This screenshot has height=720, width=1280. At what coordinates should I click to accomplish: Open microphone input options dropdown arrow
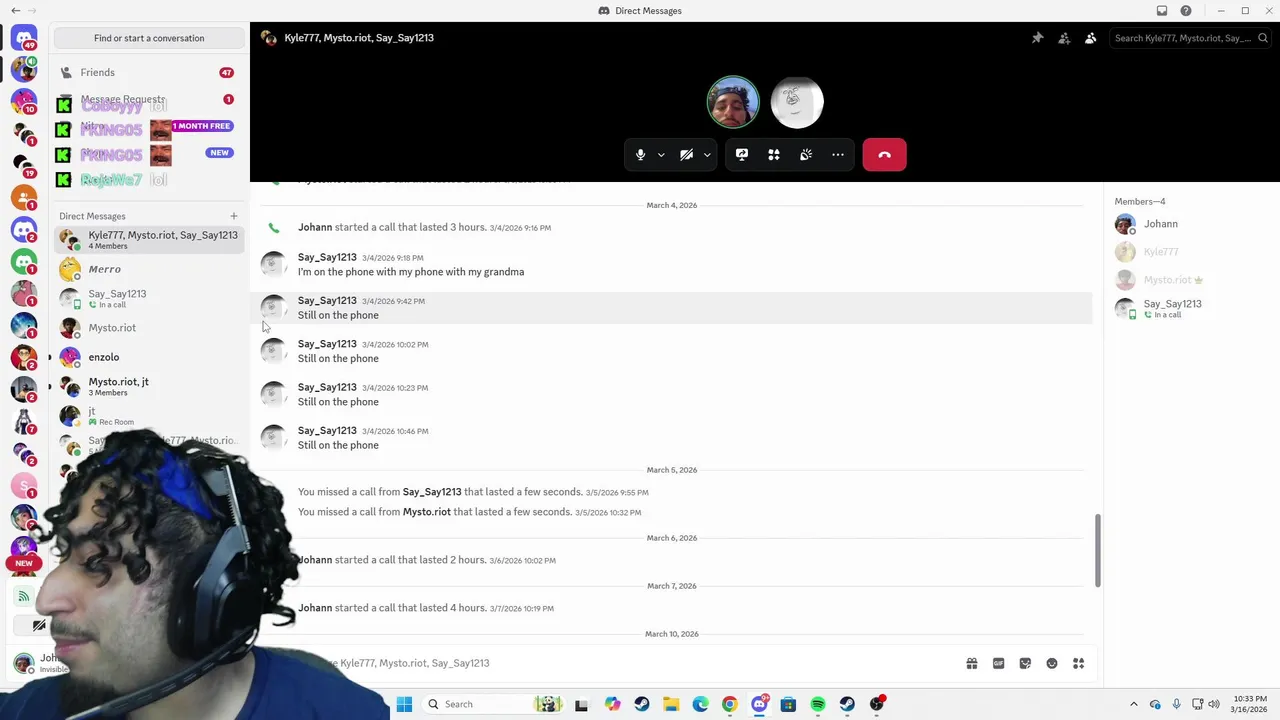(x=661, y=155)
